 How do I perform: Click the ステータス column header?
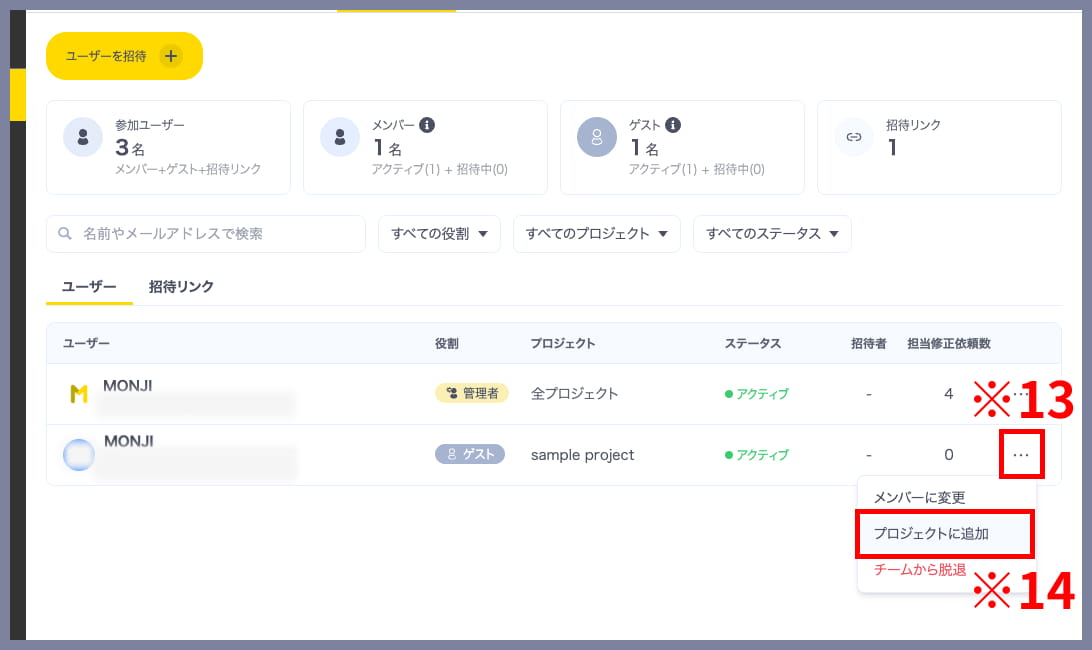pos(753,343)
